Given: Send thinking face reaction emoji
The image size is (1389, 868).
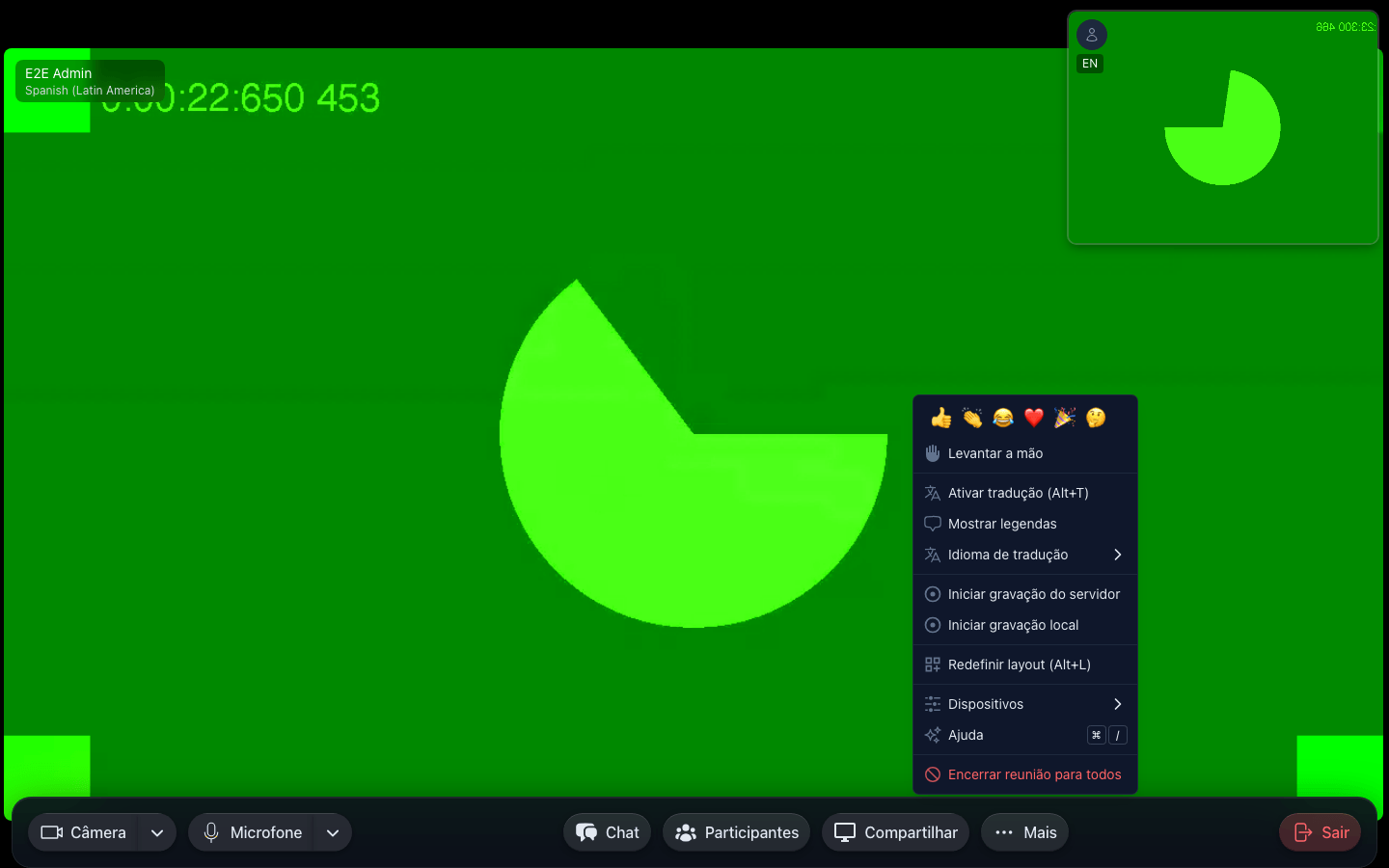Looking at the screenshot, I should [x=1096, y=418].
